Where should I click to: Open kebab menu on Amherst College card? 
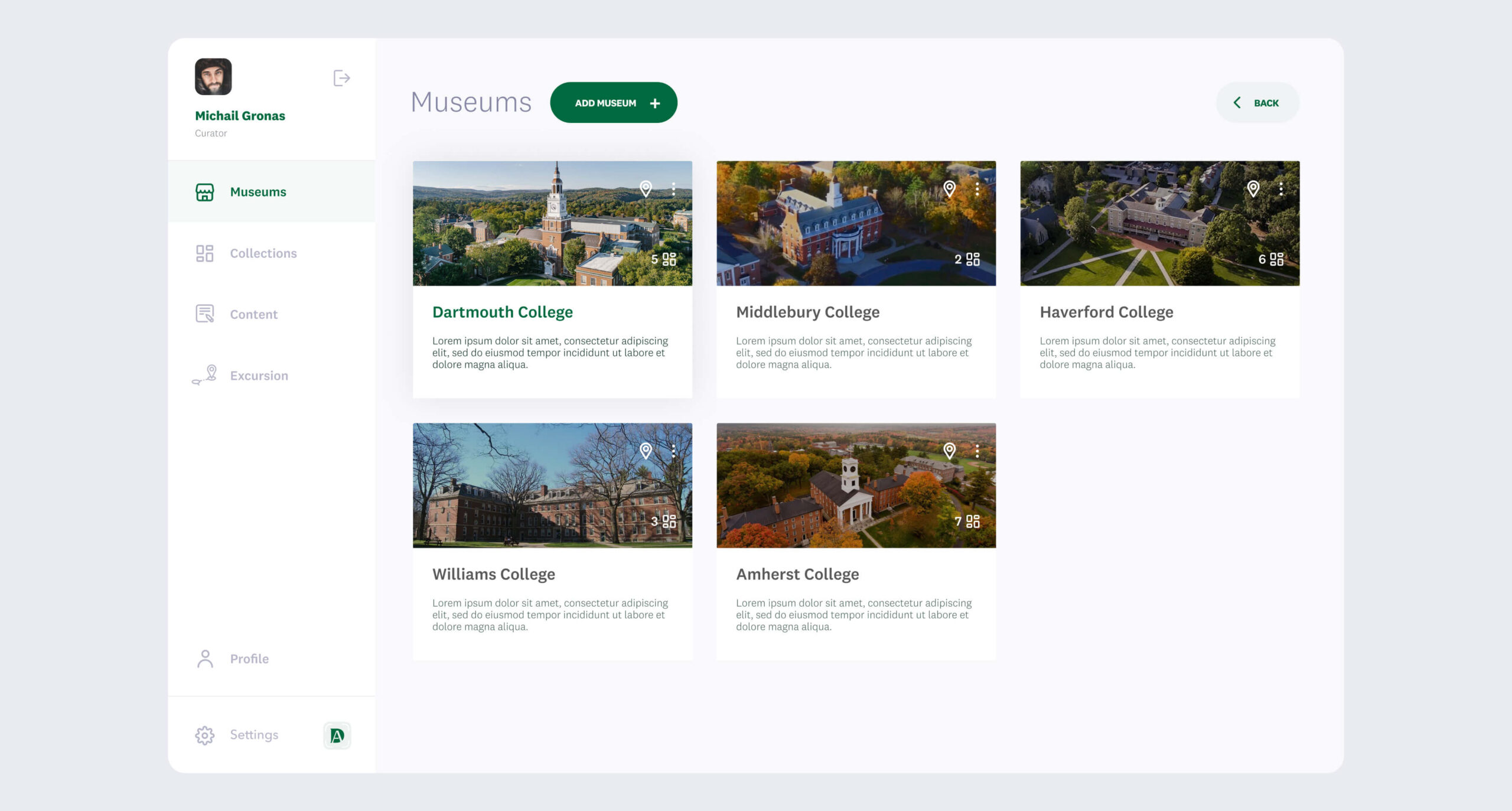pos(977,451)
